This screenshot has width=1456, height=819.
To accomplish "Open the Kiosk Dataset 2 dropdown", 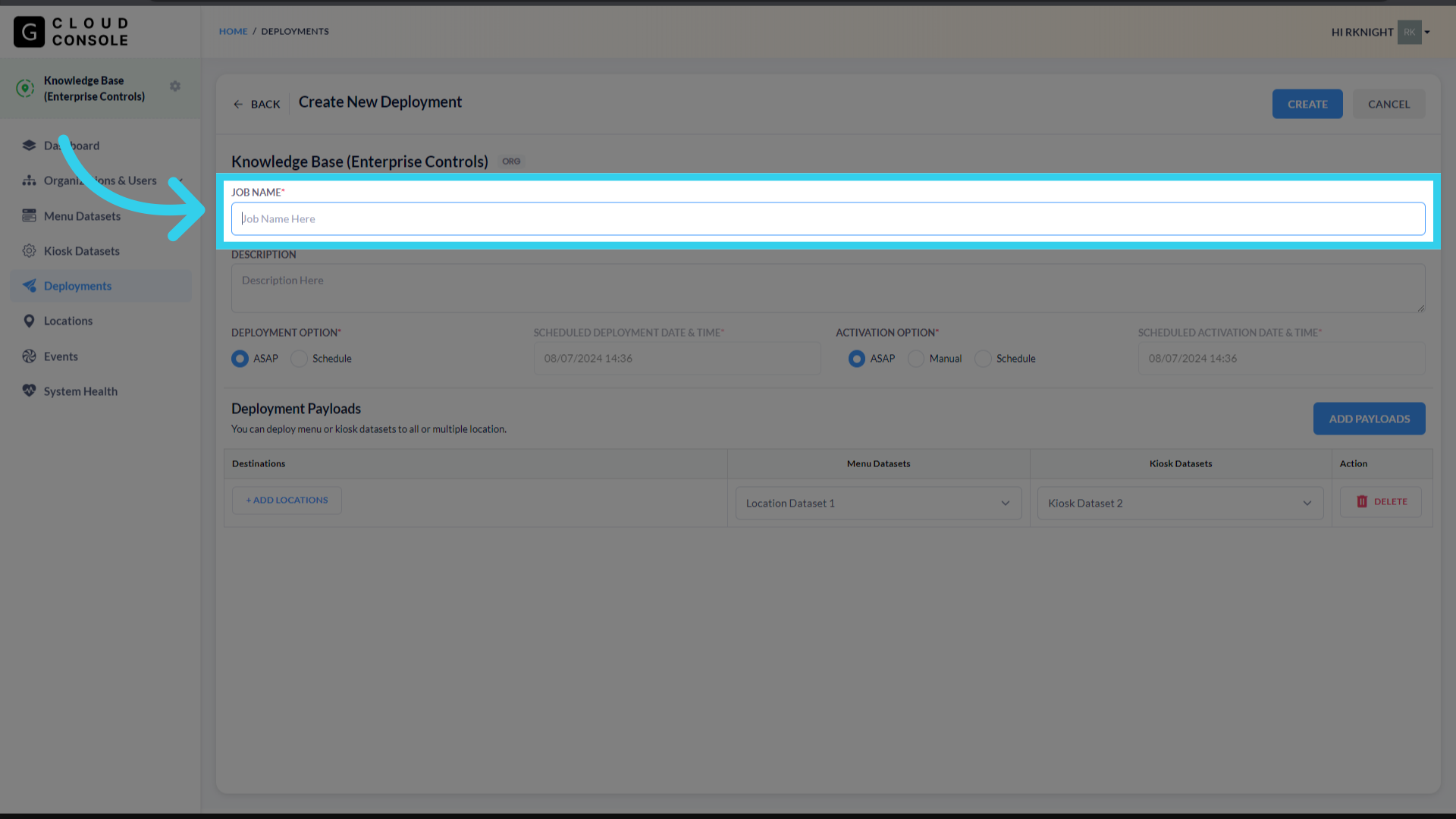I will click(1180, 504).
